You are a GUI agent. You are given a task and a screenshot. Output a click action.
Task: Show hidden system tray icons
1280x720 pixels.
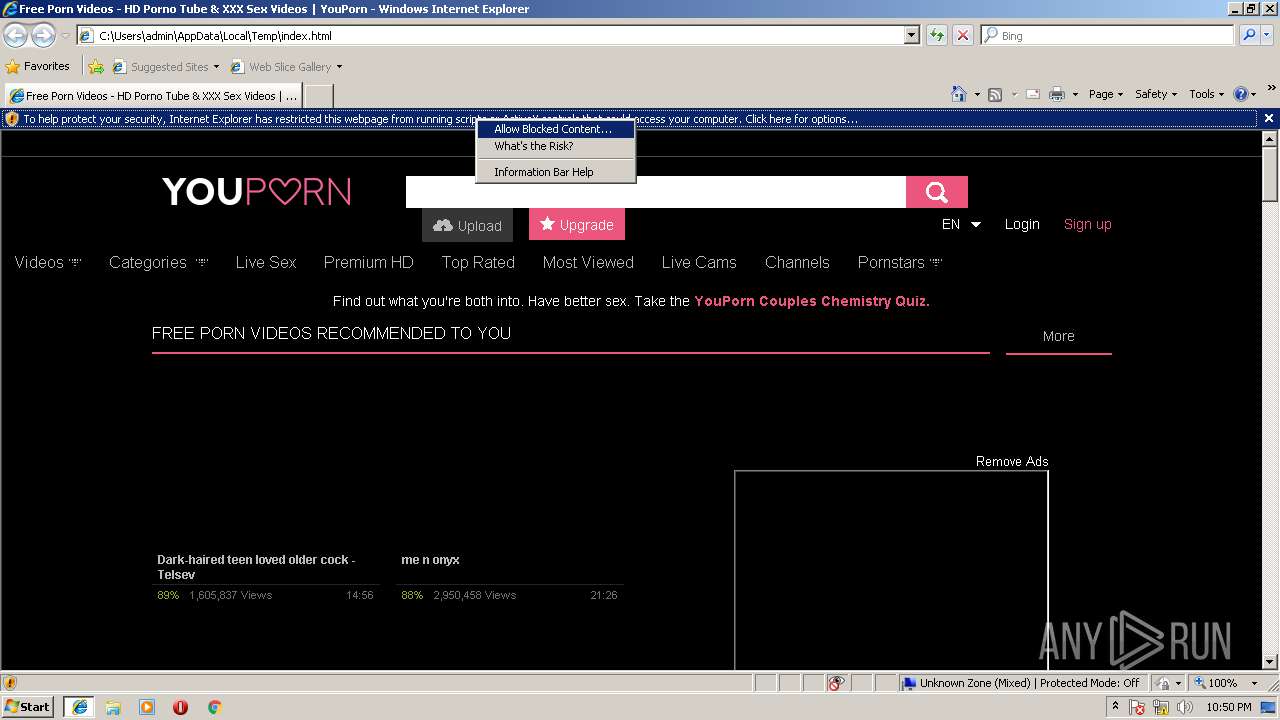pyautogui.click(x=1115, y=707)
